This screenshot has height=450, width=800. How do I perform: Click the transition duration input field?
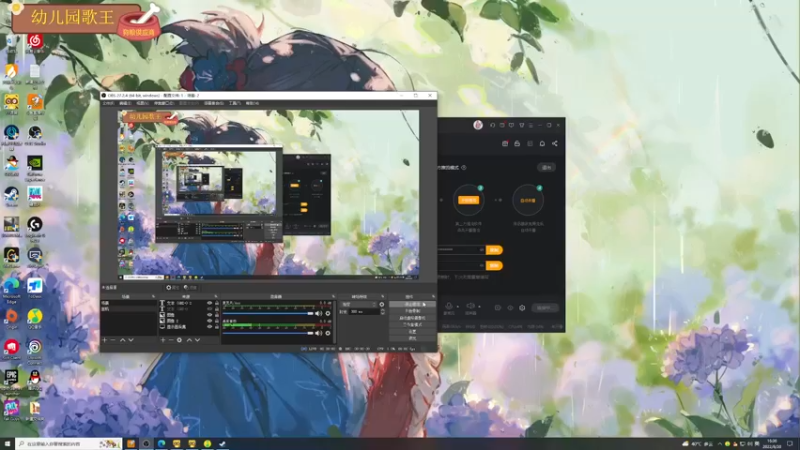click(x=364, y=312)
